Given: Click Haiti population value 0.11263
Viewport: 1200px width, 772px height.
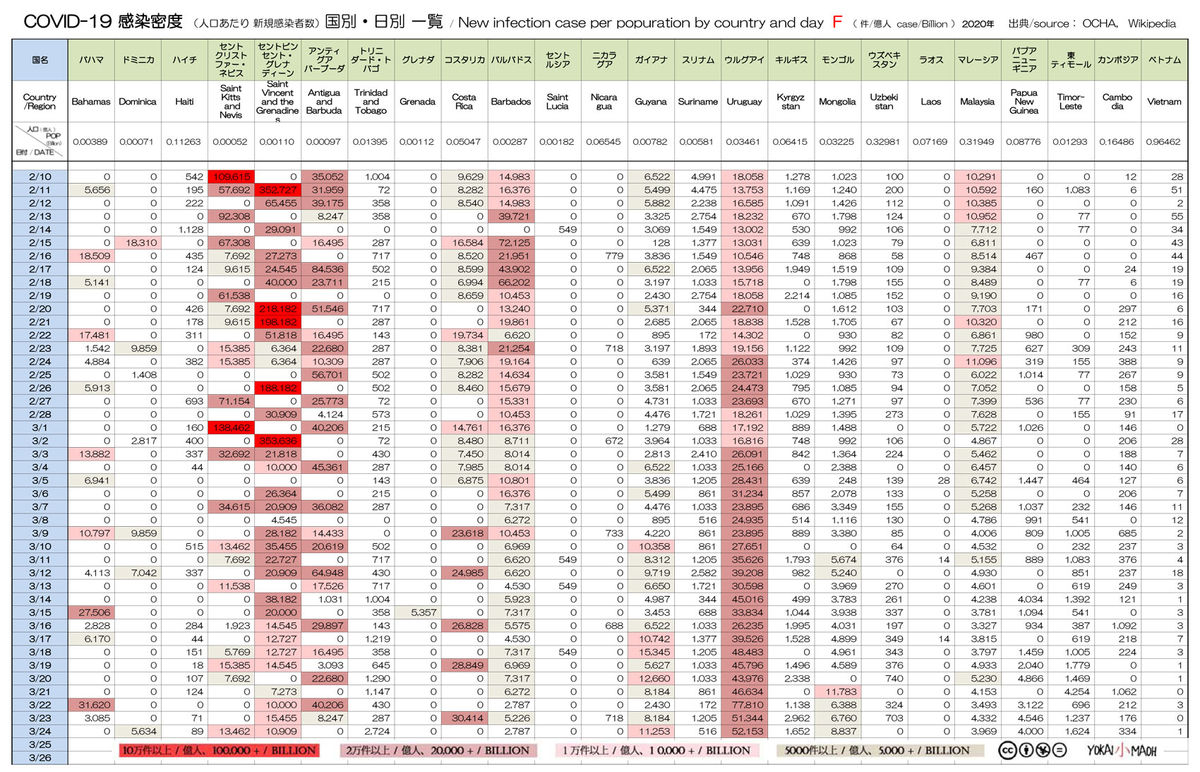Looking at the screenshot, I should click(183, 144).
